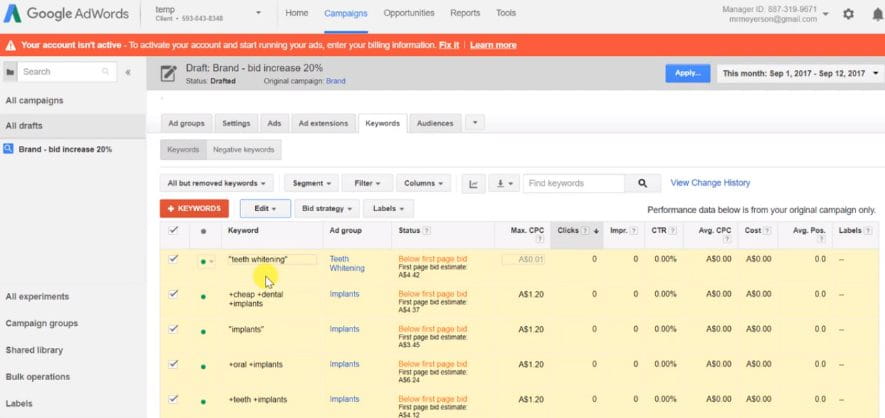This screenshot has width=885, height=418.
Task: Go to the Home menu
Action: [296, 13]
